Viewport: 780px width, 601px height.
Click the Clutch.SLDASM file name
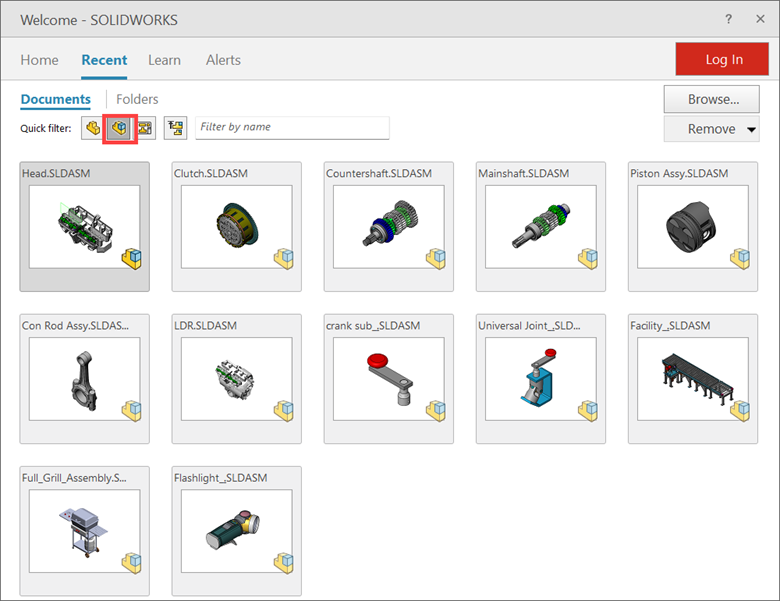coord(211,174)
